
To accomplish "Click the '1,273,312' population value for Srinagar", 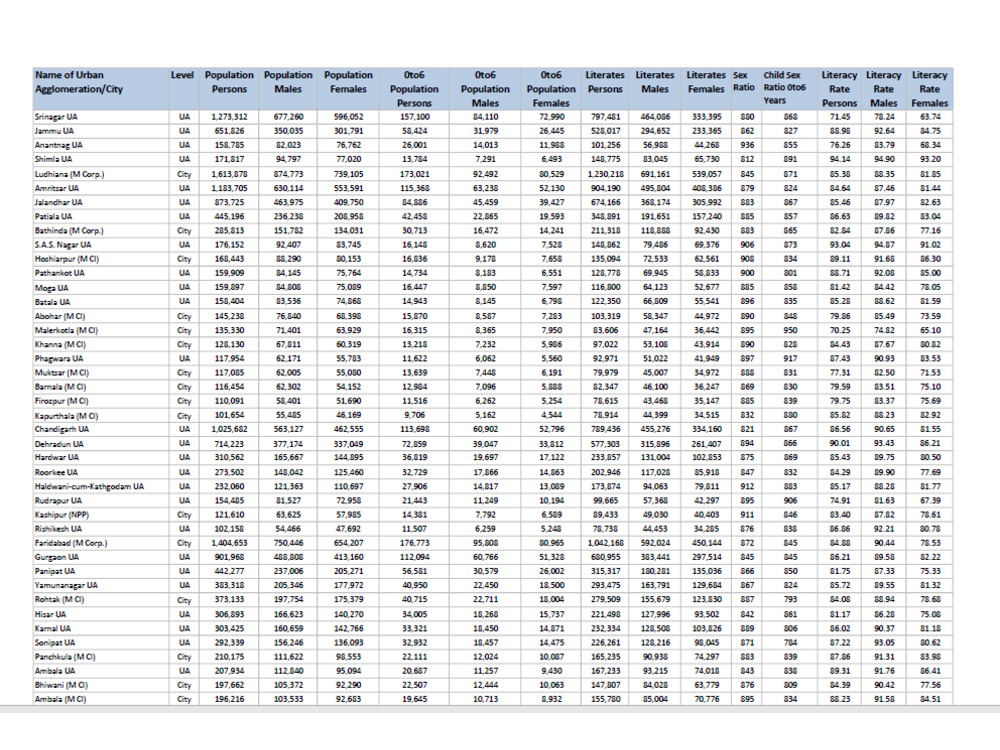I will pyautogui.click(x=229, y=117).
